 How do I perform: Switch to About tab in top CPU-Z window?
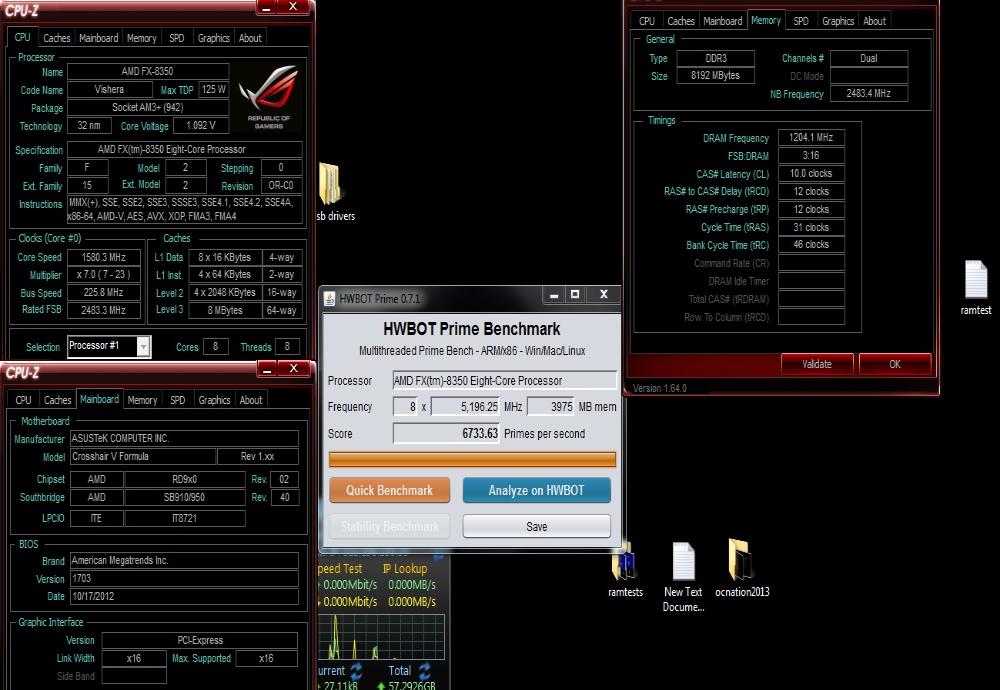(x=250, y=38)
